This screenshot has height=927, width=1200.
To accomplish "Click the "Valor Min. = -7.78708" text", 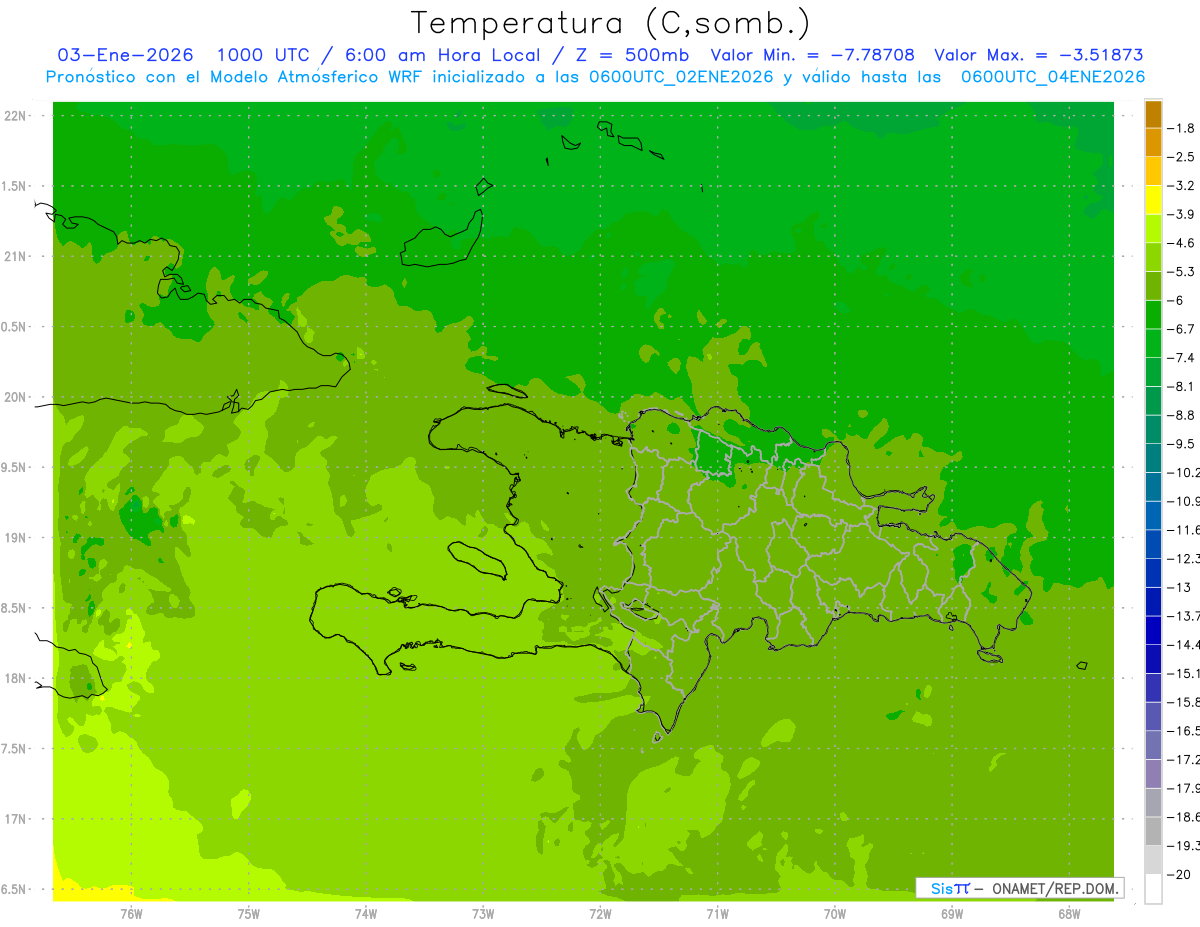I will tap(812, 55).
